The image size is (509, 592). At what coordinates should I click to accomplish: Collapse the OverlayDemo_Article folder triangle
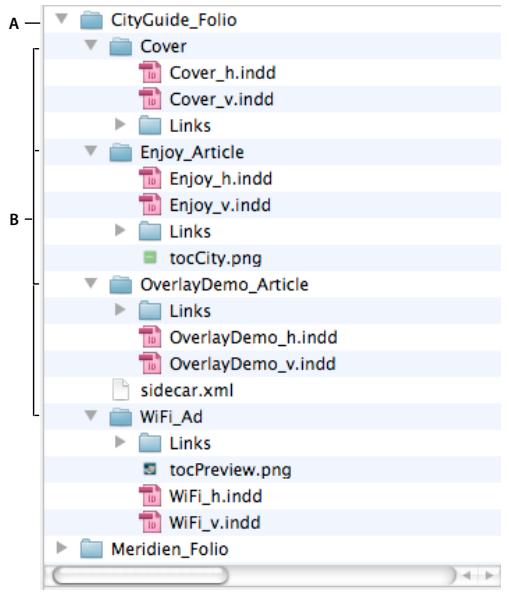click(91, 283)
